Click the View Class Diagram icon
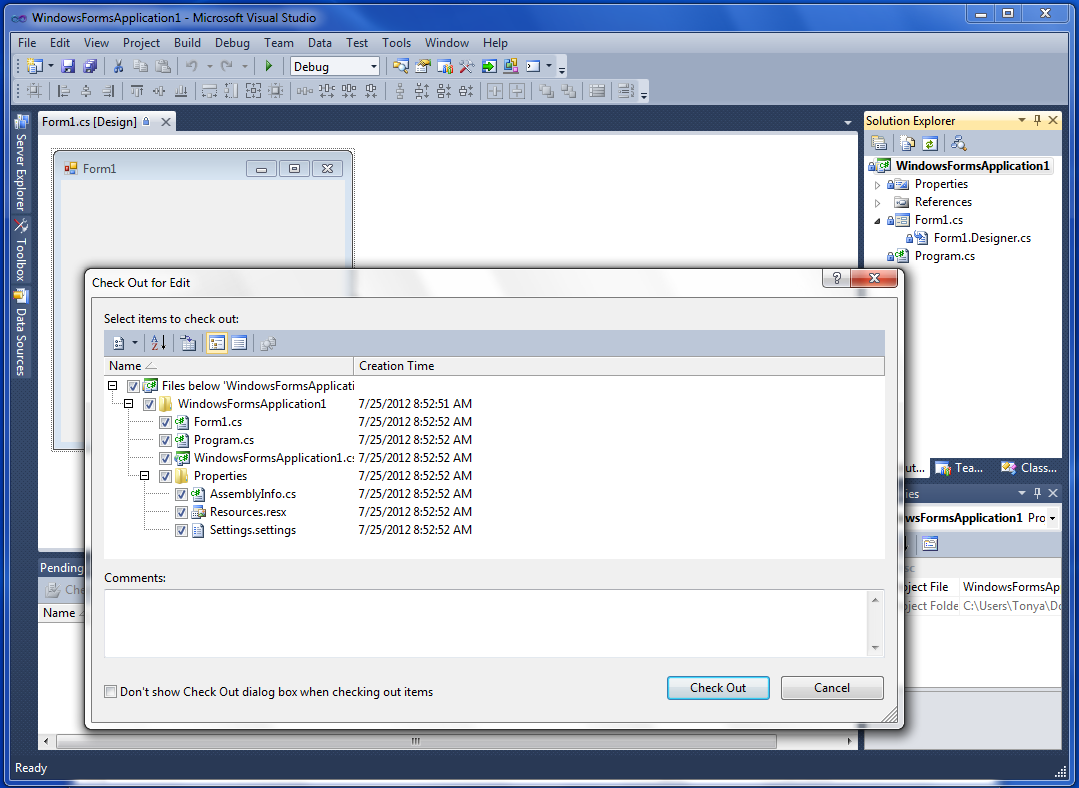The width and height of the screenshot is (1079, 788). tap(959, 144)
